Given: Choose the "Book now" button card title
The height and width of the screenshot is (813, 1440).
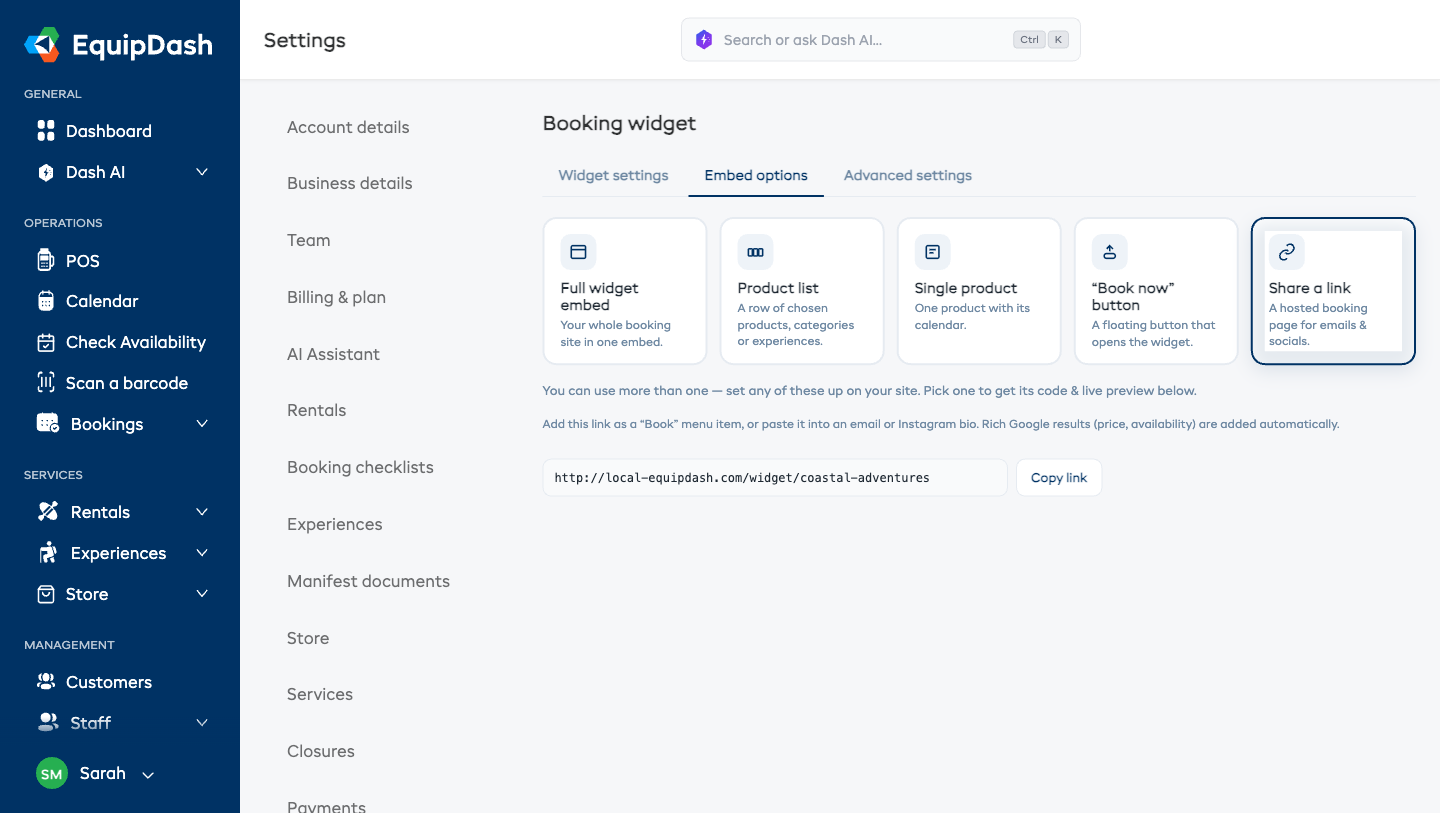Looking at the screenshot, I should click(x=1133, y=296).
